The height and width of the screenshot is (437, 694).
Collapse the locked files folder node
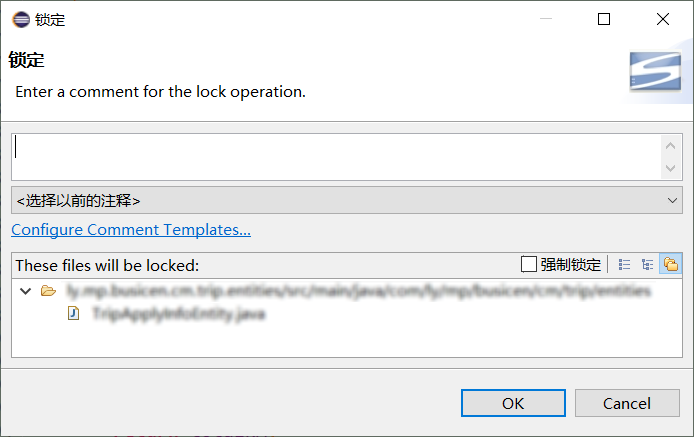[26, 291]
